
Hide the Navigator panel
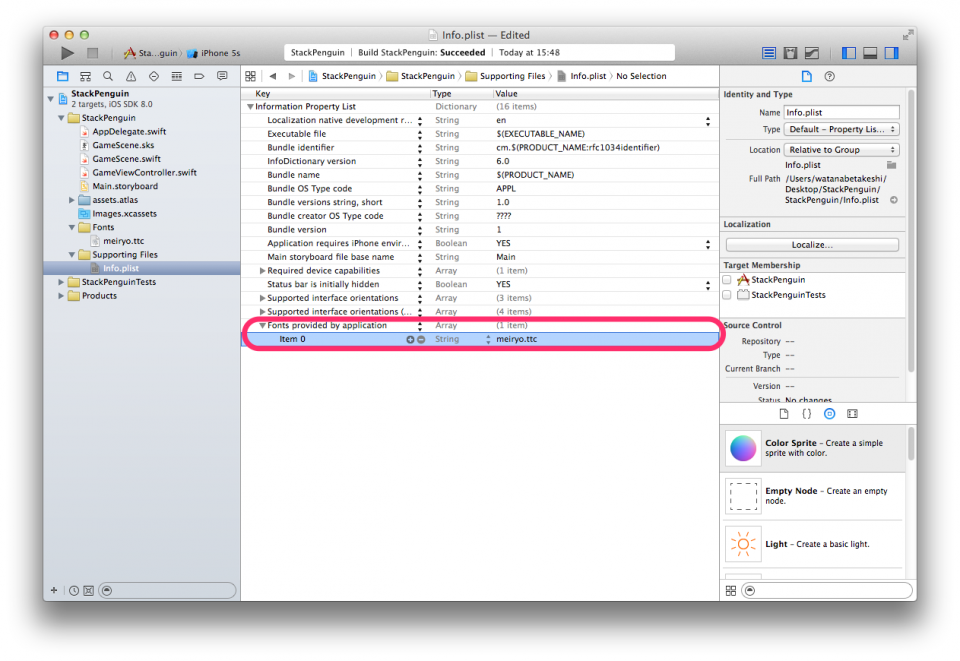(x=848, y=53)
